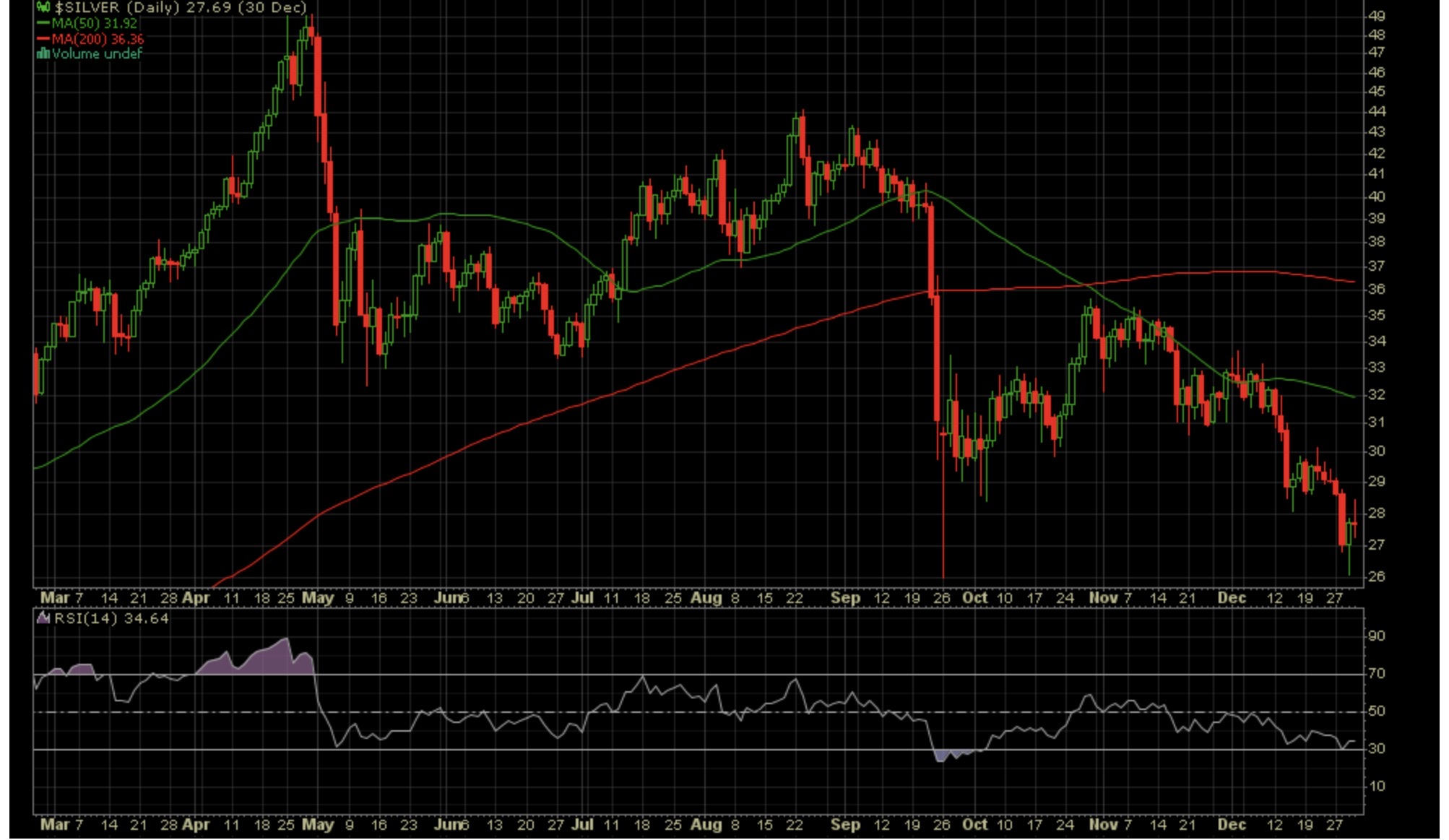Click the 49 price axis label
The image size is (1449, 840).
1376,16
